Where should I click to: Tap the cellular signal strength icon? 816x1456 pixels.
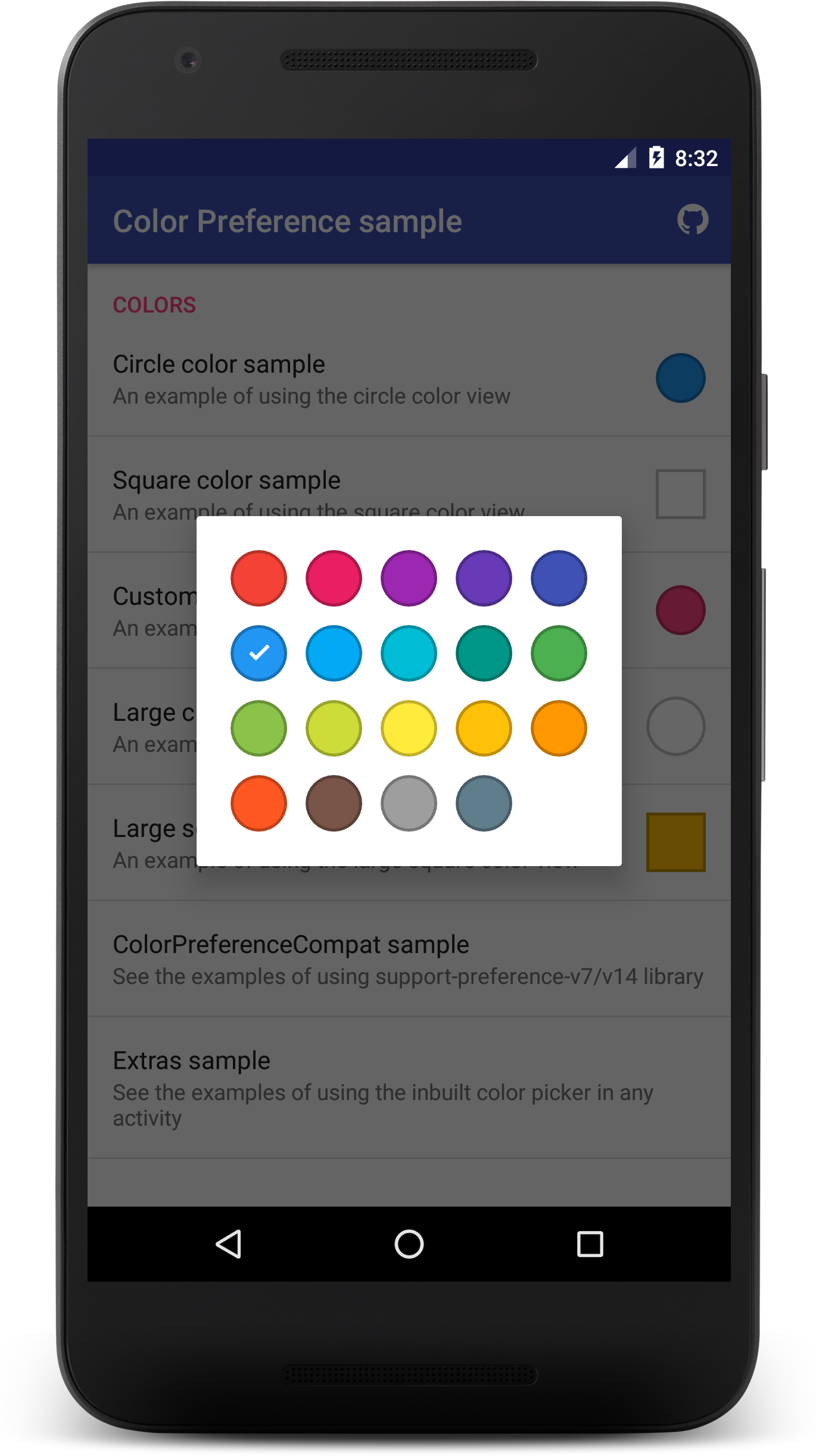point(625,158)
